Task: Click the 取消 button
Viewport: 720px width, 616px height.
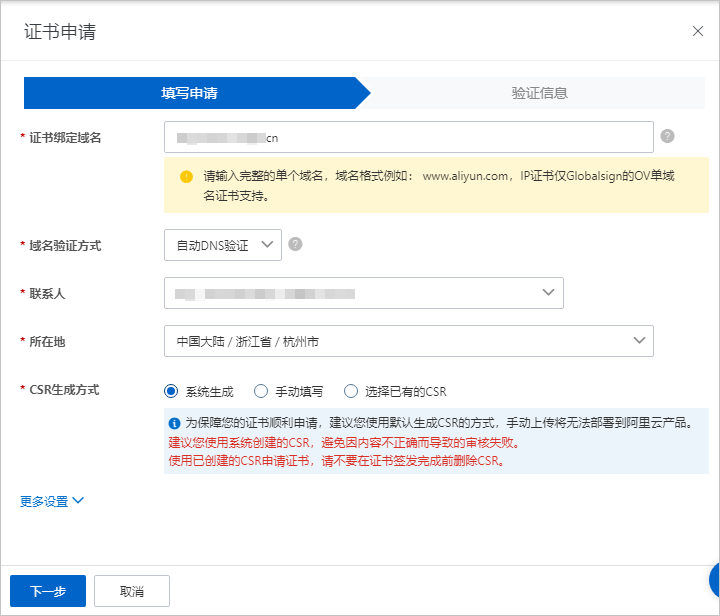Action: [x=132, y=591]
